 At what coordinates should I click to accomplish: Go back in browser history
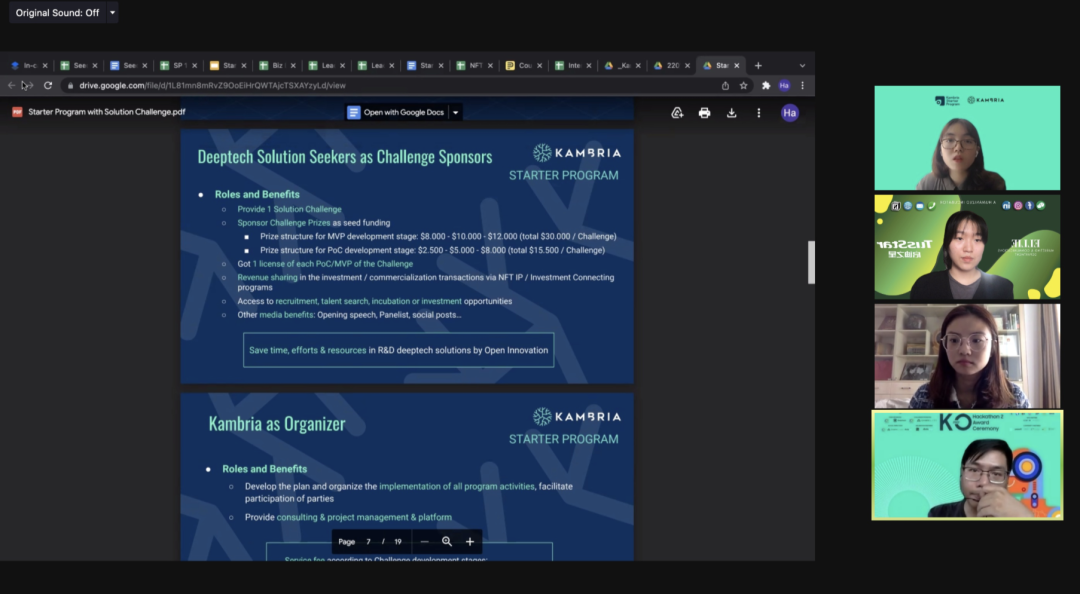pyautogui.click(x=11, y=85)
